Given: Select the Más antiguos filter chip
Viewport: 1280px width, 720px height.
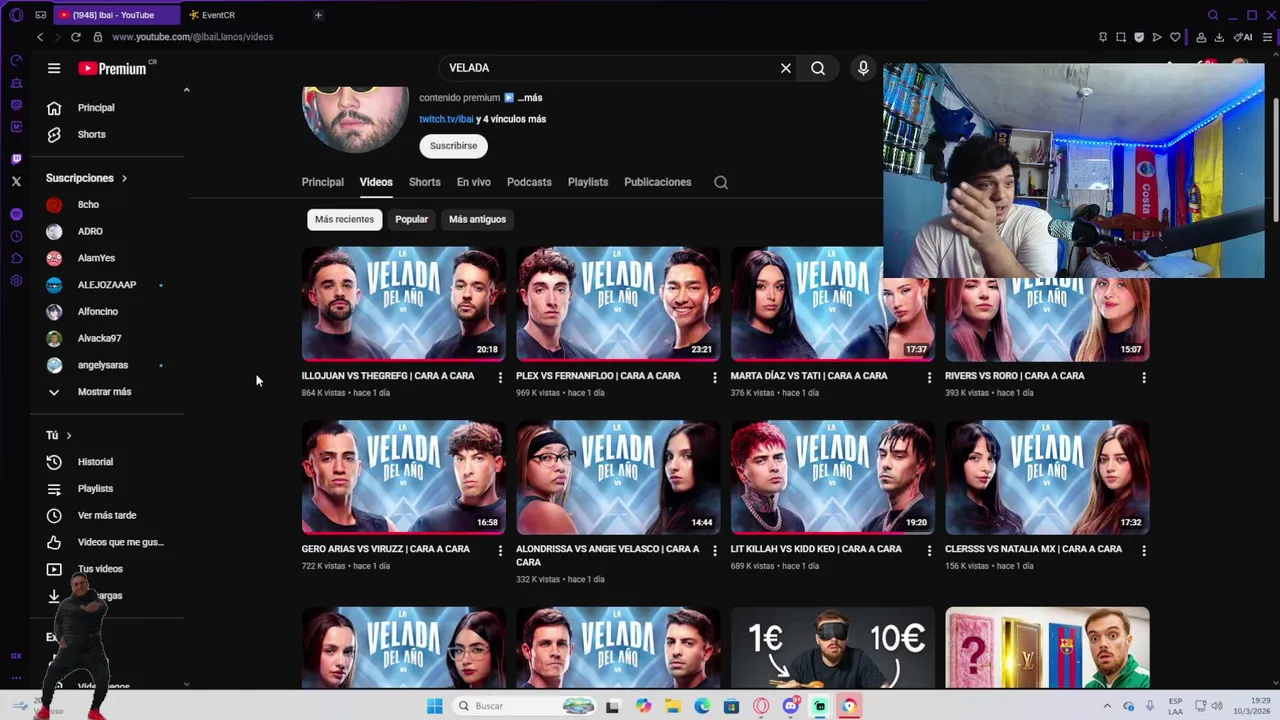Looking at the screenshot, I should click(477, 219).
